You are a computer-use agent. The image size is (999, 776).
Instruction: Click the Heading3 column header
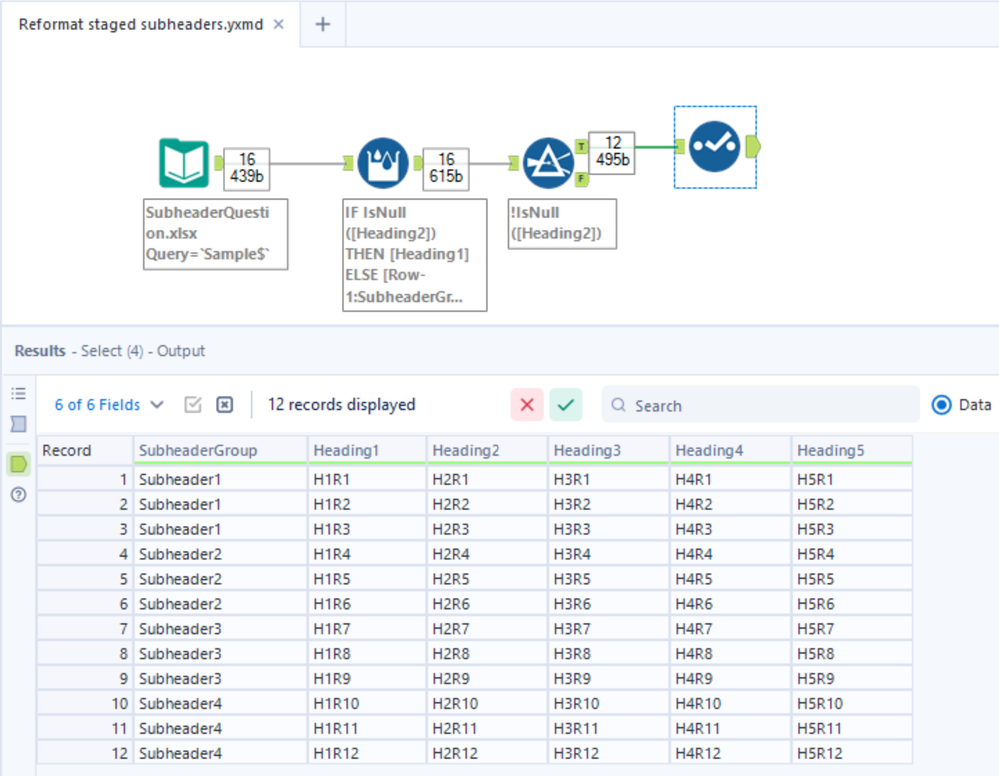[608, 450]
